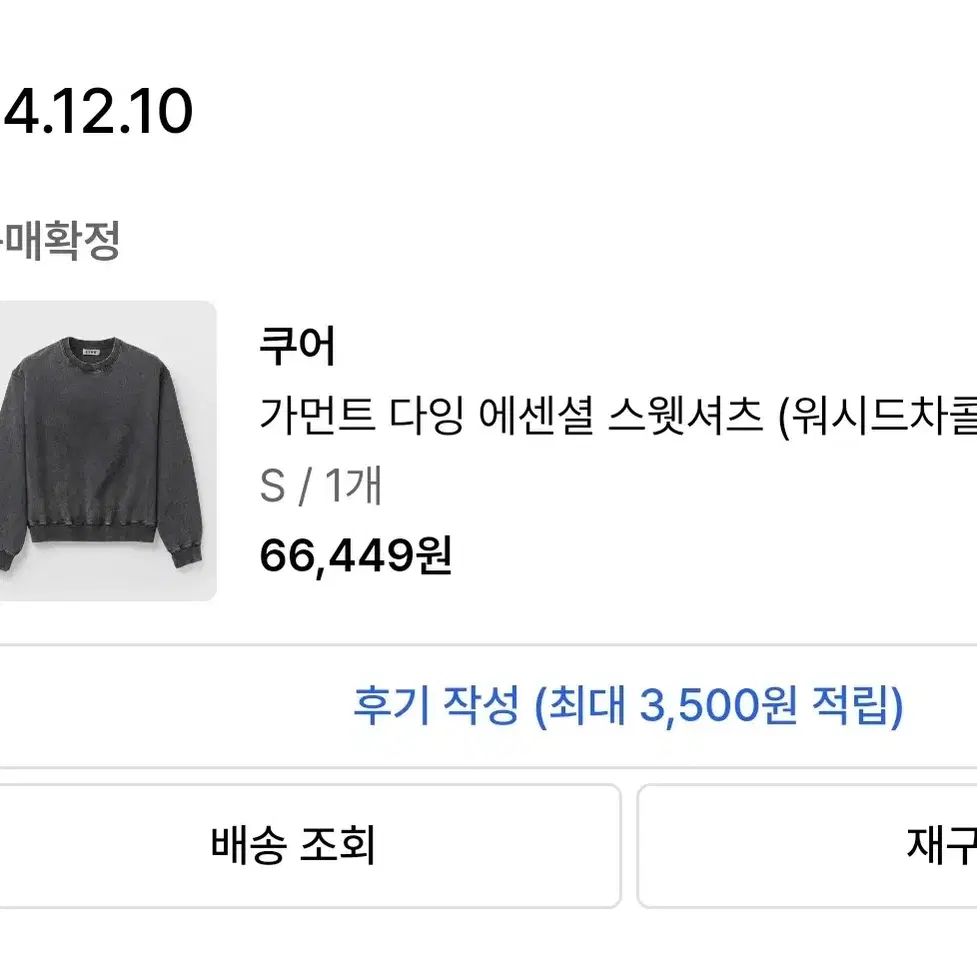Click the sweatshirt collar label in image
977x977 pixels.
(x=92, y=351)
